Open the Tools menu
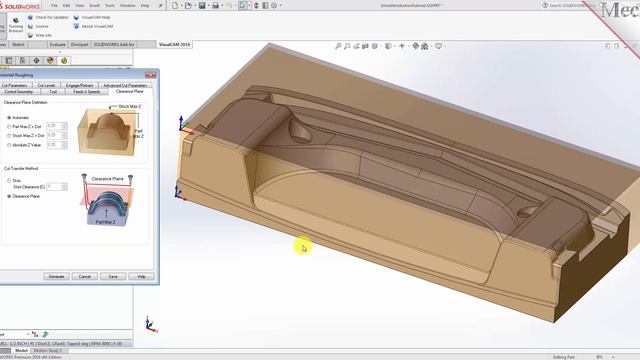640x360 pixels. click(110, 6)
